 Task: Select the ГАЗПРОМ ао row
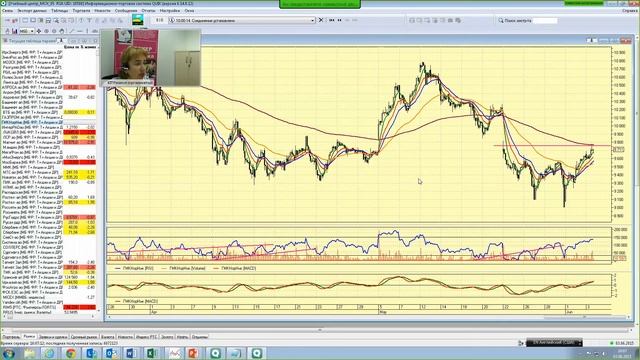49,117
